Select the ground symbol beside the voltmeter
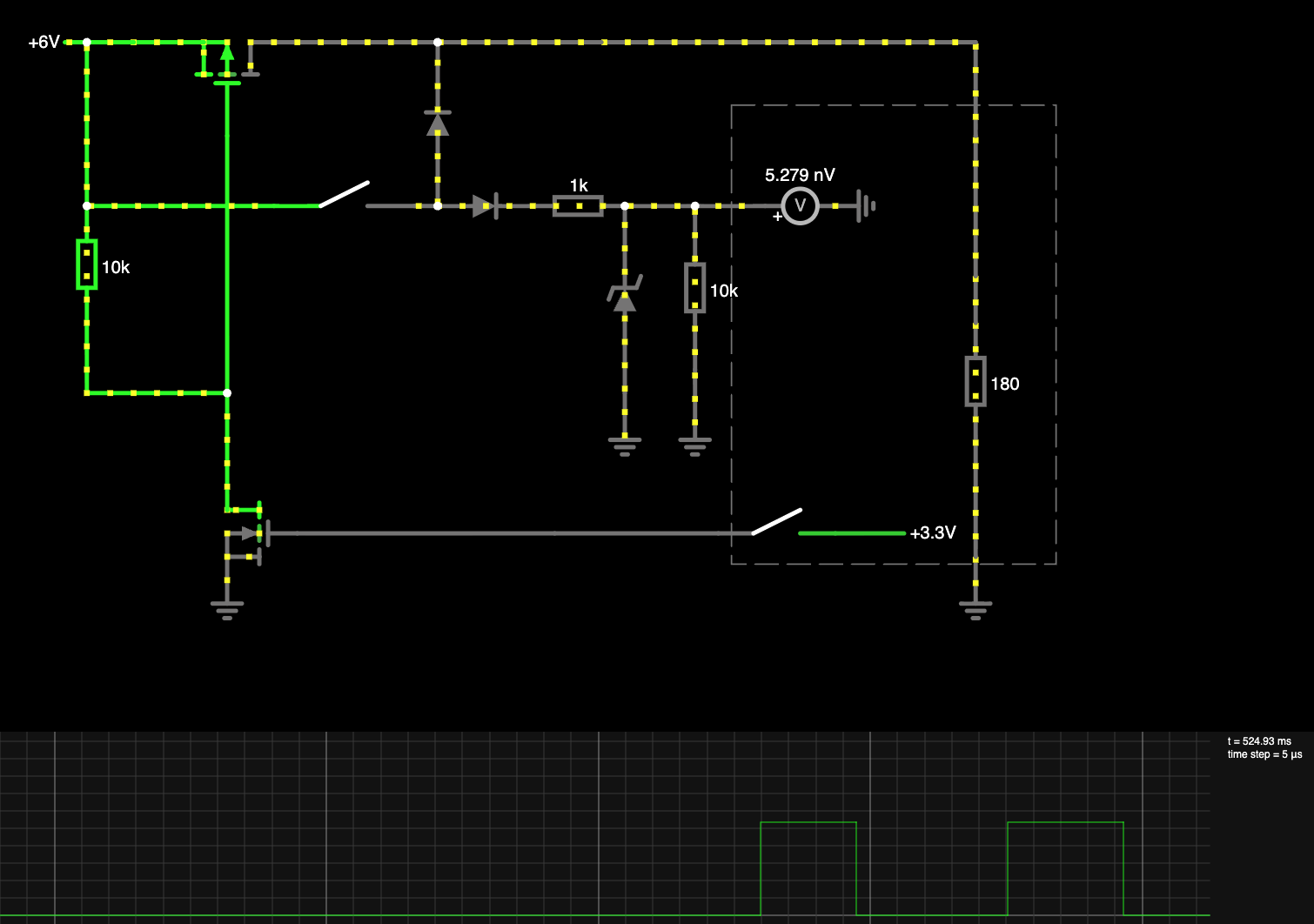1314x924 pixels. point(866,206)
